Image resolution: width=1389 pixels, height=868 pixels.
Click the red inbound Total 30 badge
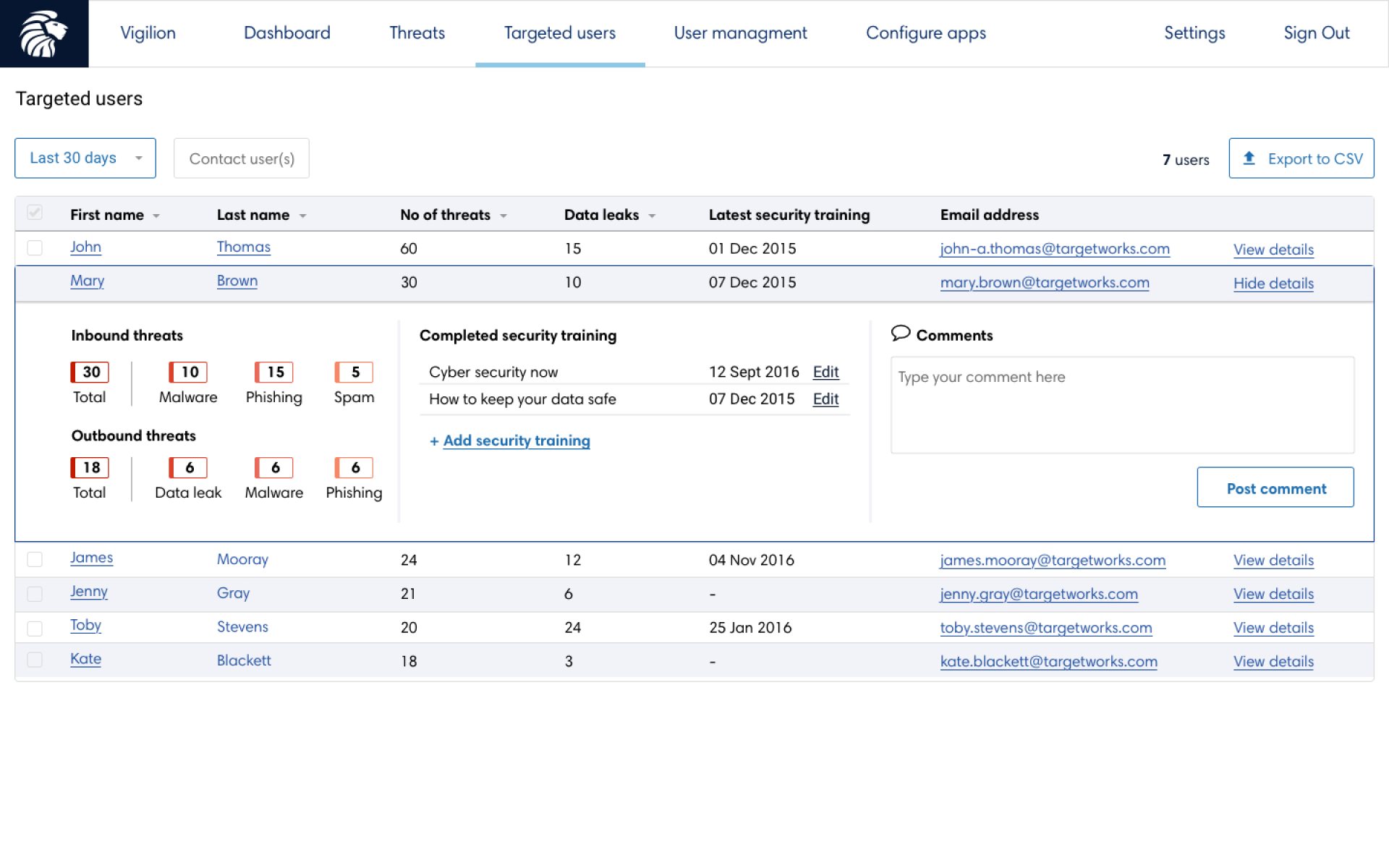tap(90, 372)
